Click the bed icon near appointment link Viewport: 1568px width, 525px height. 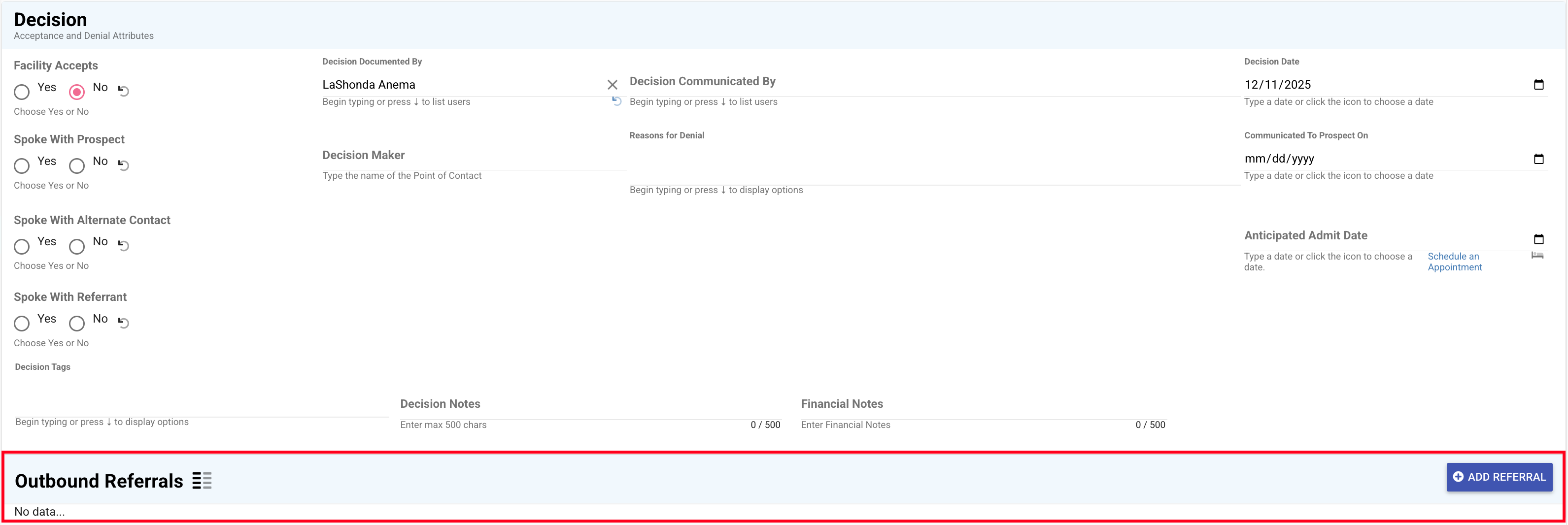(x=1537, y=256)
